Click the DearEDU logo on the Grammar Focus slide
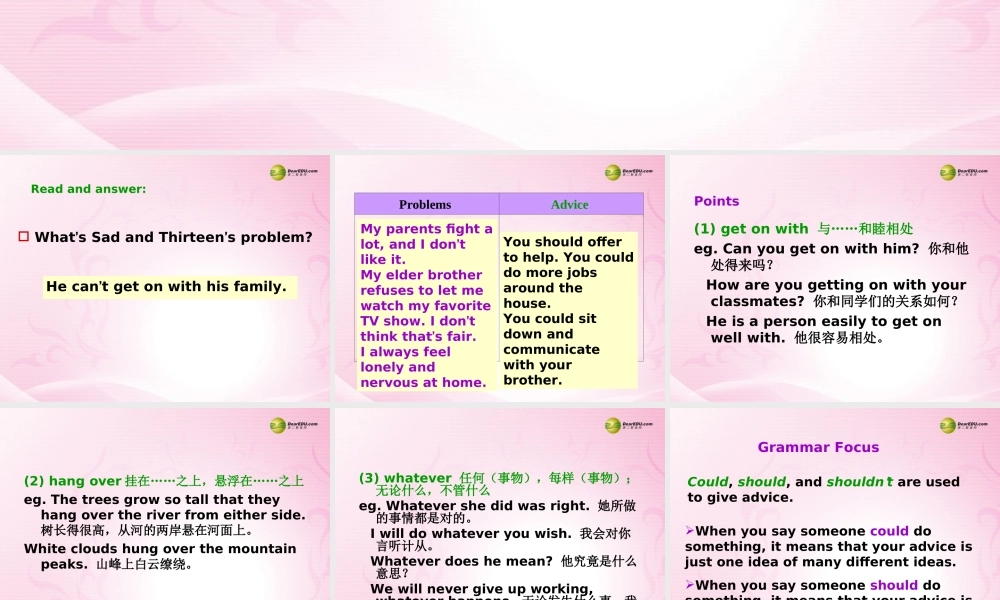 click(x=950, y=424)
